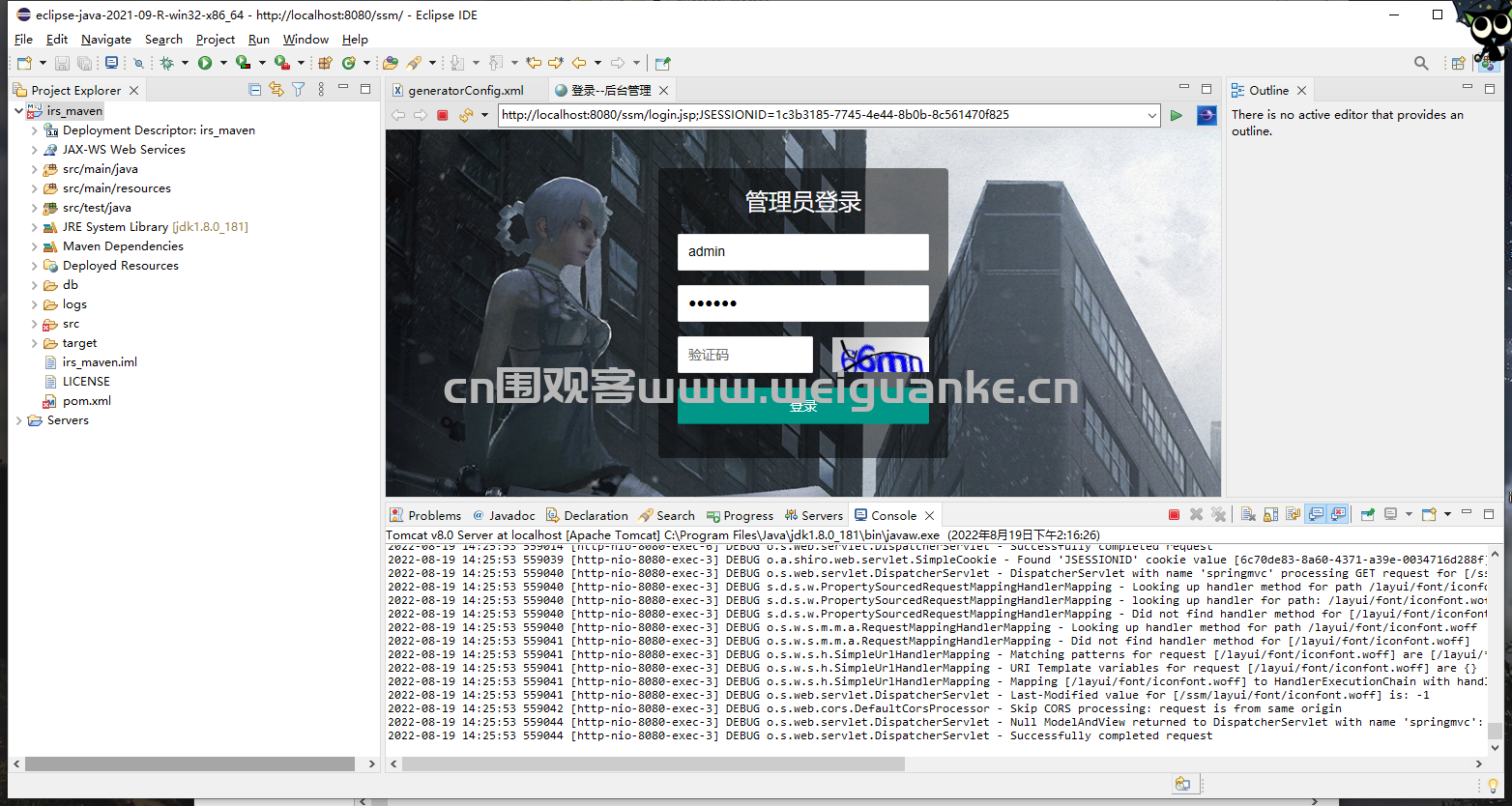Click the magnifier Quick Access search icon

(x=1421, y=63)
